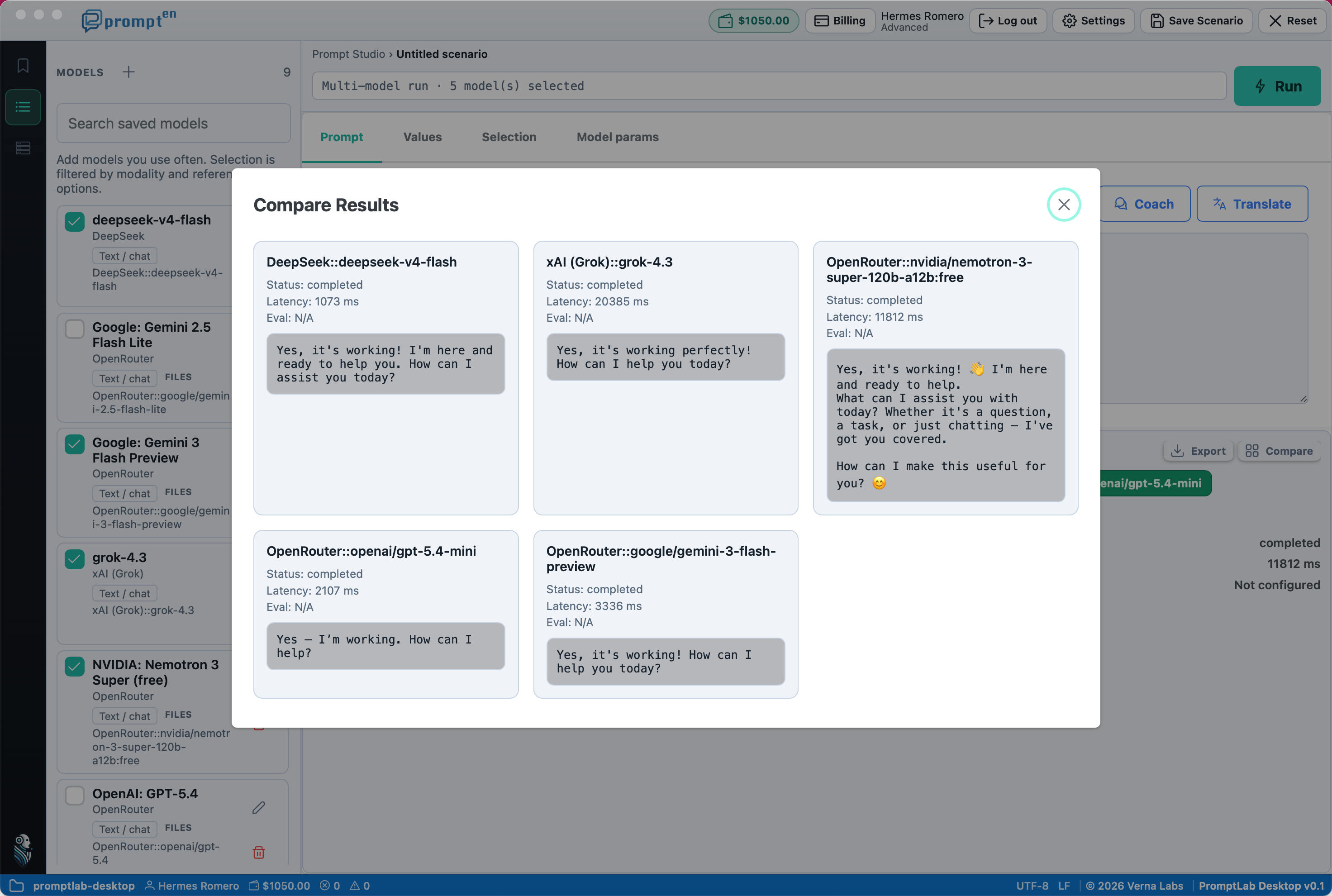Open the Model params tab
The width and height of the screenshot is (1332, 896).
point(618,137)
